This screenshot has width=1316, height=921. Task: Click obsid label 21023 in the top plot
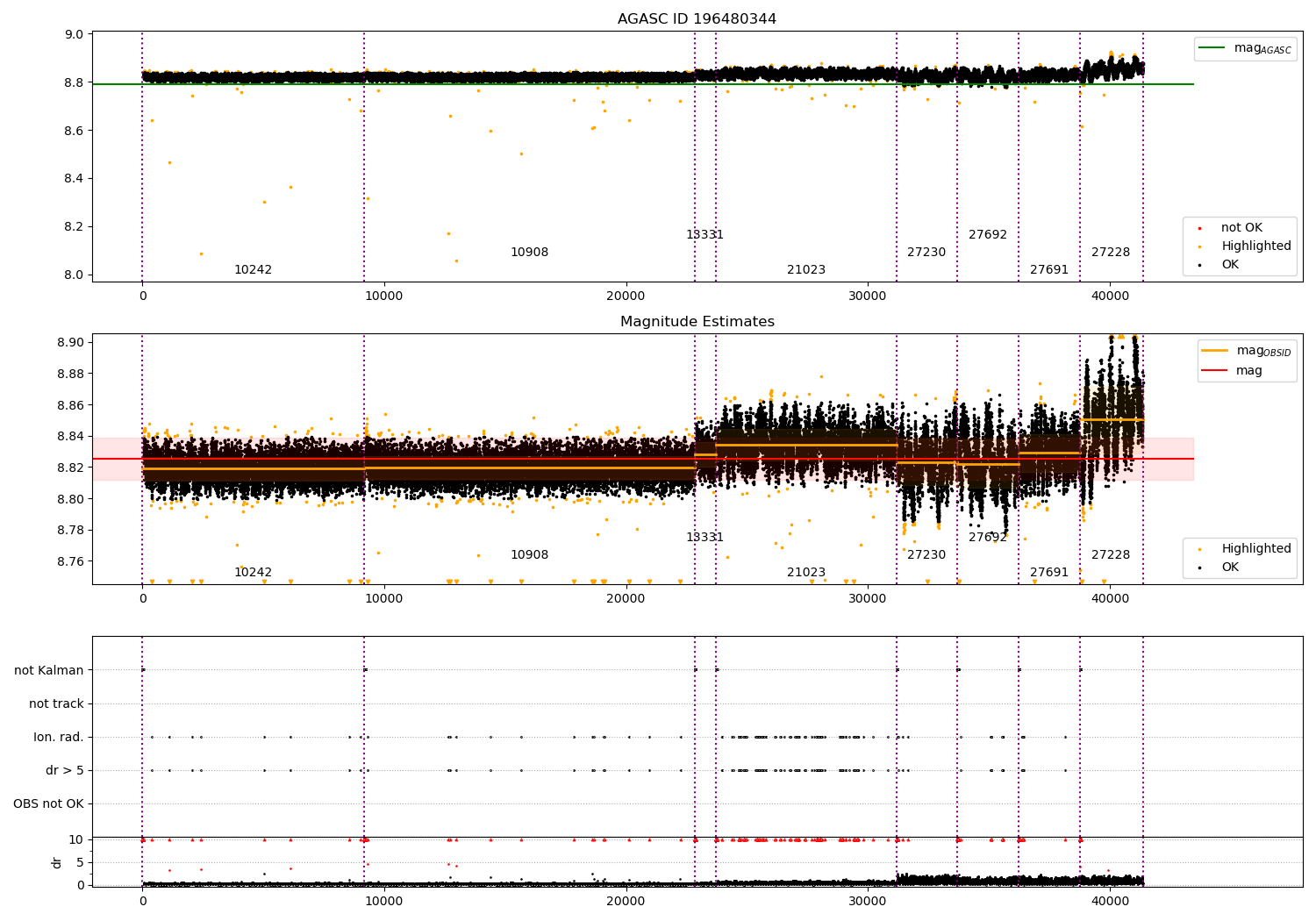[x=806, y=270]
